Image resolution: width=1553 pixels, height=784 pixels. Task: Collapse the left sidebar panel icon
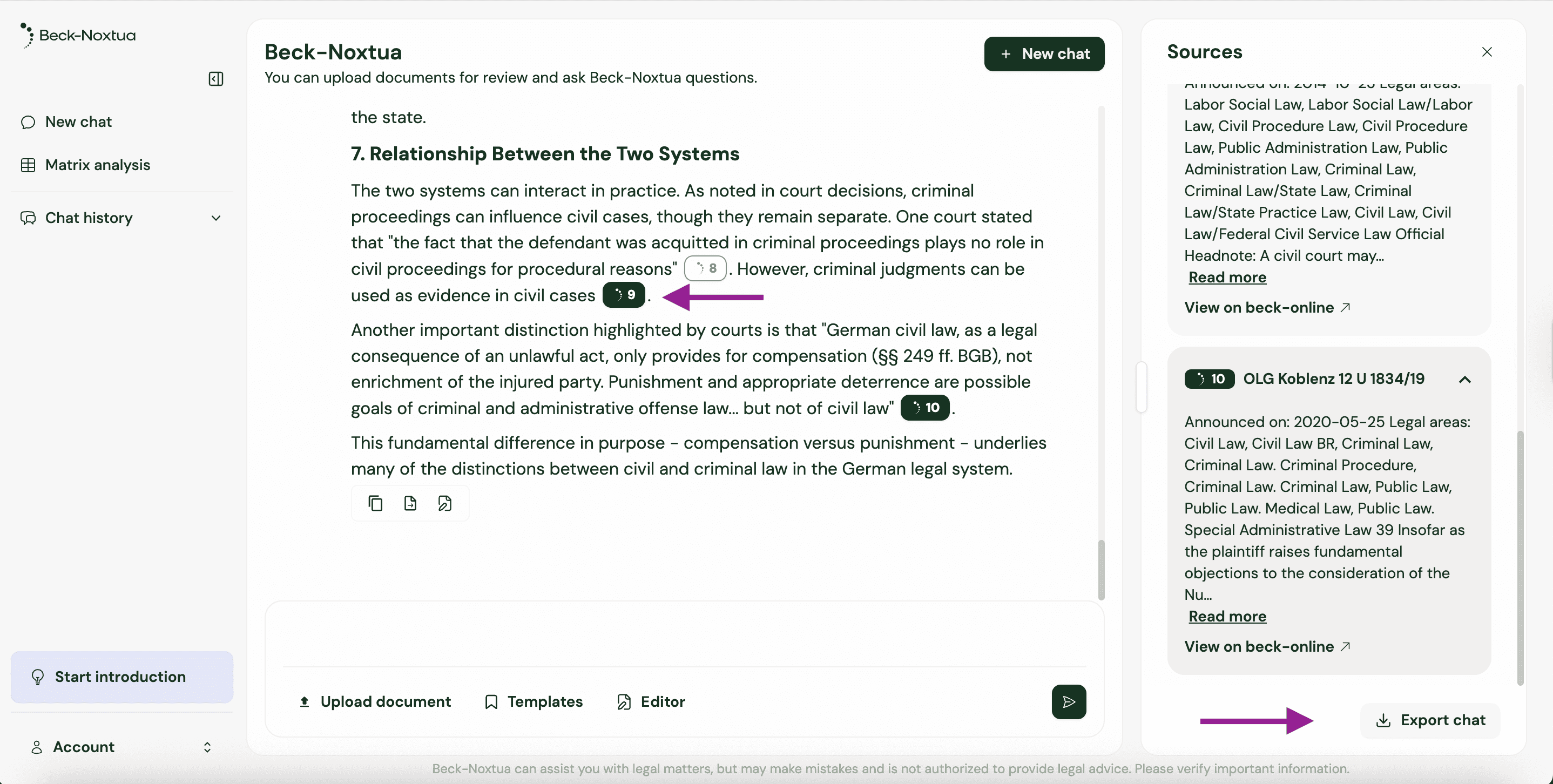pyautogui.click(x=216, y=79)
